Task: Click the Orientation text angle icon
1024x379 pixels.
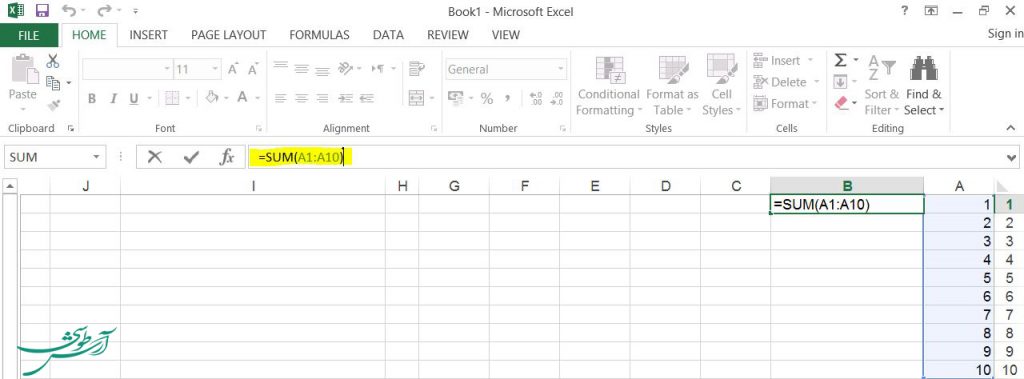Action: [x=345, y=68]
